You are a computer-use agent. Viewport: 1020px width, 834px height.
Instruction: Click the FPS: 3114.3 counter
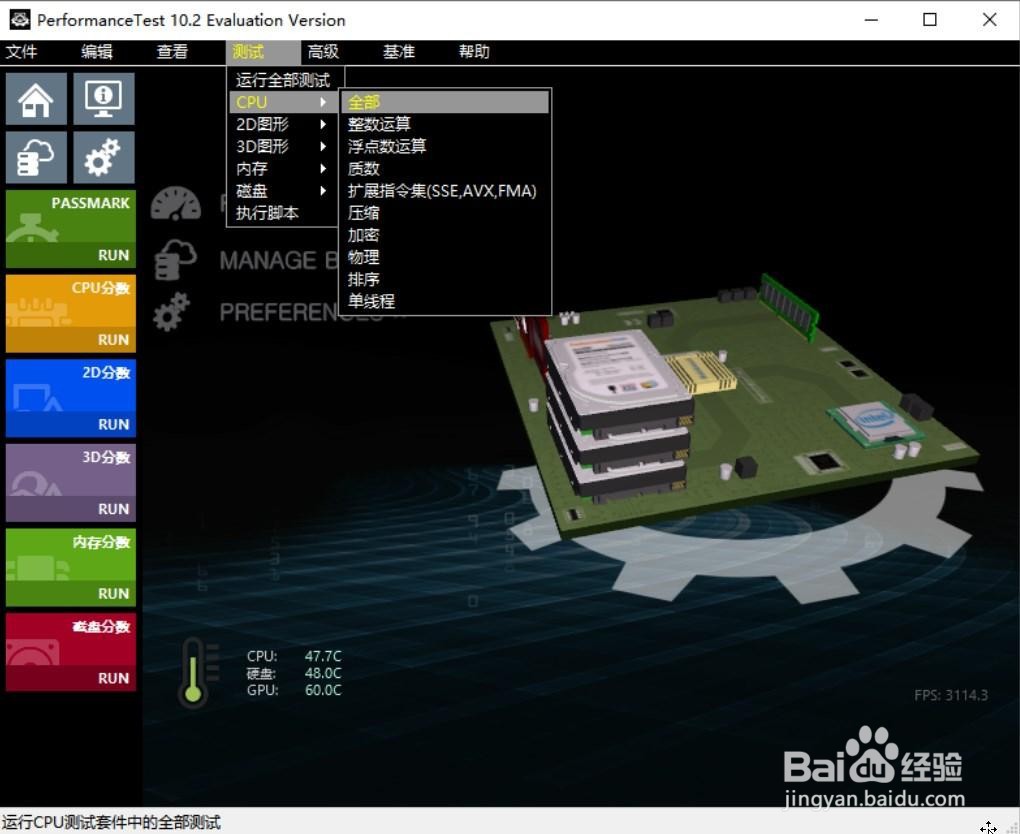(950, 695)
